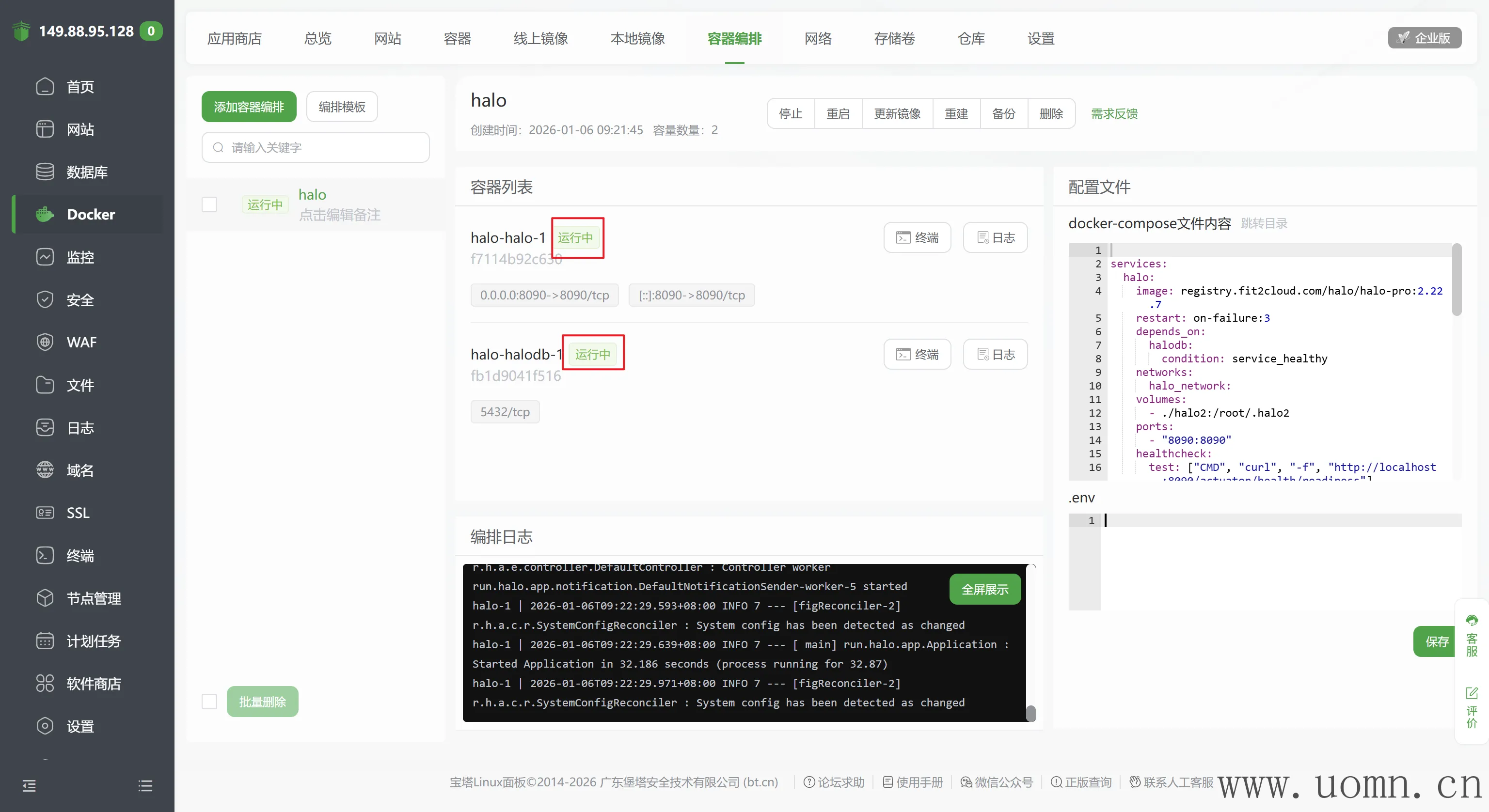This screenshot has height=812, width=1489.
Task: Click the 客服 support headset icon
Action: point(1471,621)
